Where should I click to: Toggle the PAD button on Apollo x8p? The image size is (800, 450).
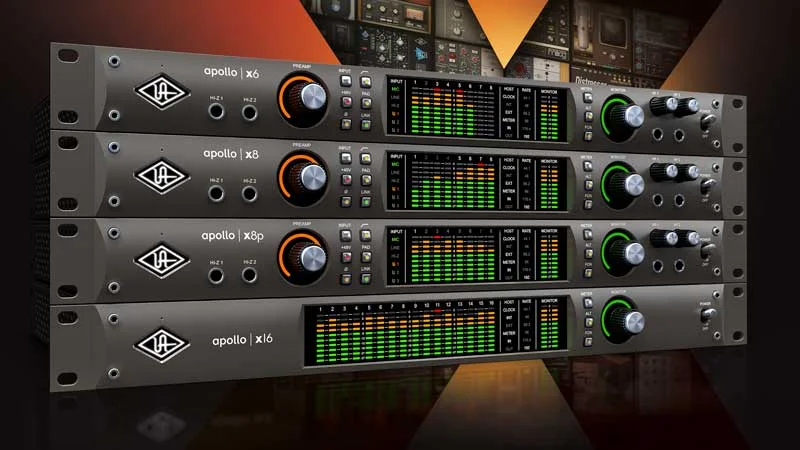point(366,257)
